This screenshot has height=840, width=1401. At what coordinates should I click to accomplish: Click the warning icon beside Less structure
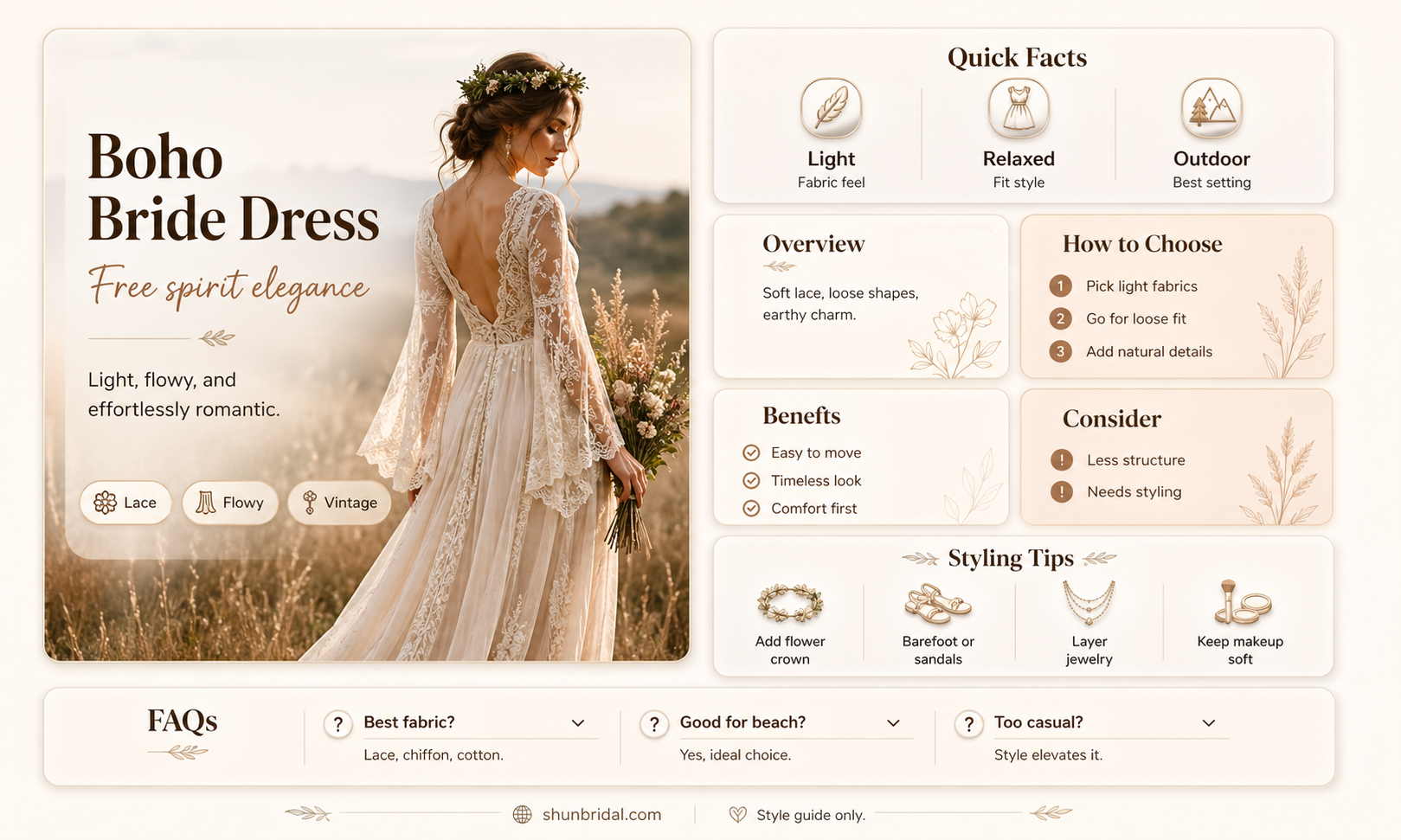pos(1061,460)
